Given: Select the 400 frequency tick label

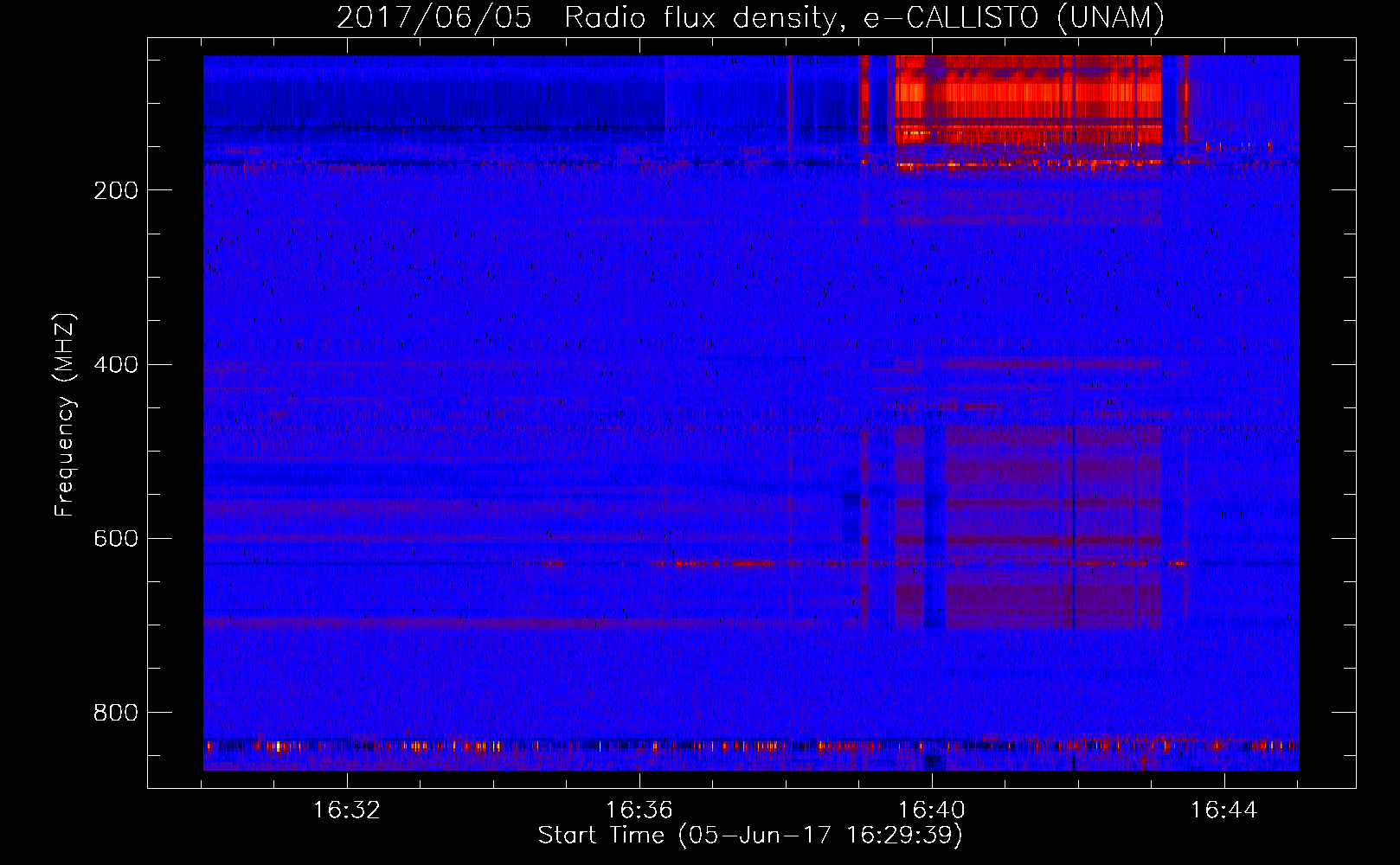Looking at the screenshot, I should pyautogui.click(x=116, y=364).
